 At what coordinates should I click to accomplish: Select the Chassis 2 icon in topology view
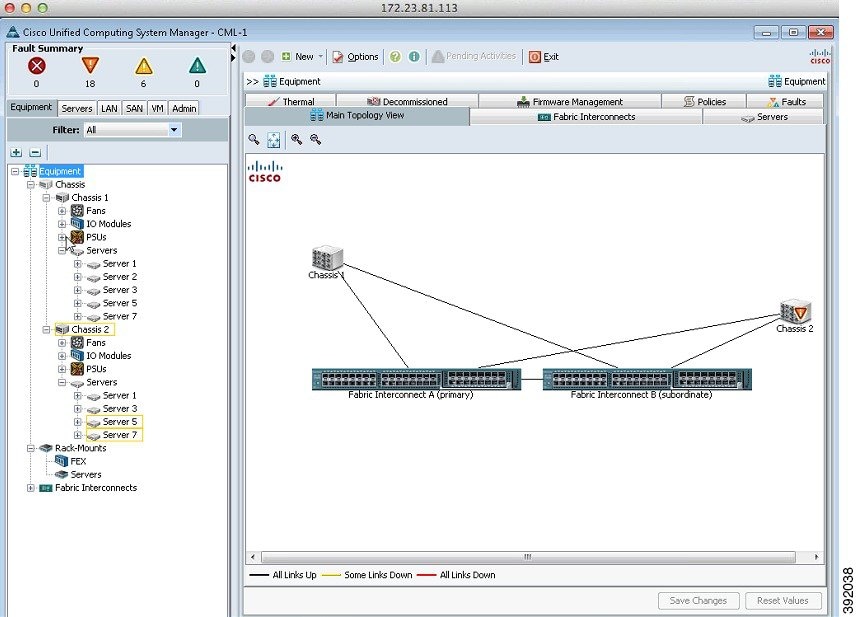[x=793, y=310]
